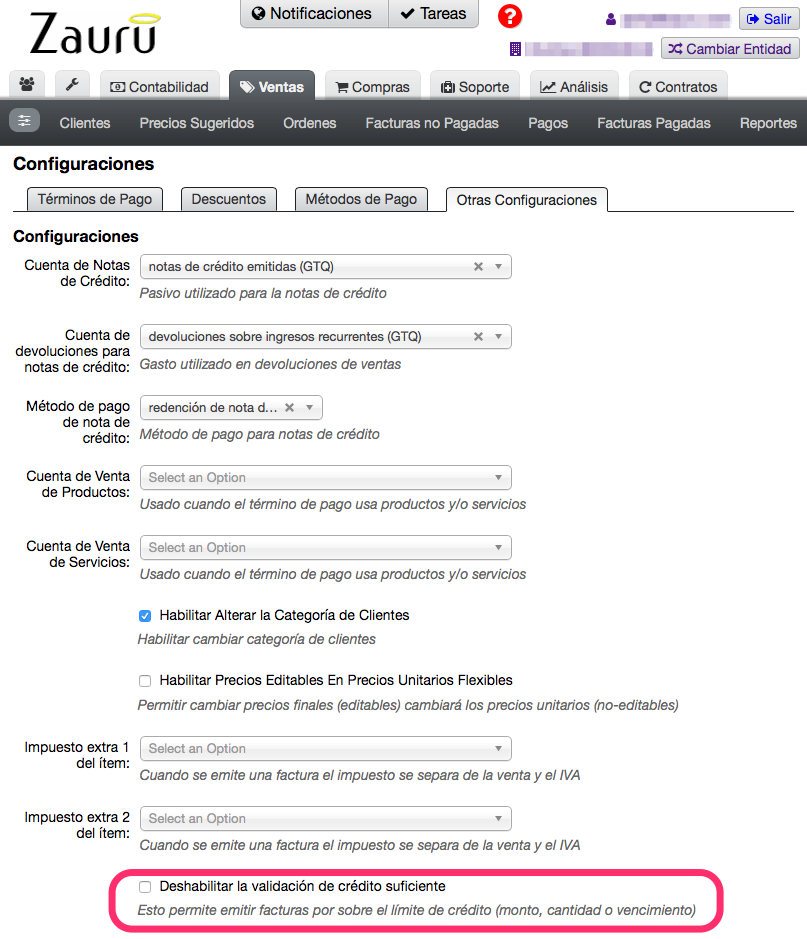Clear the redención de nota method selection

(289, 407)
